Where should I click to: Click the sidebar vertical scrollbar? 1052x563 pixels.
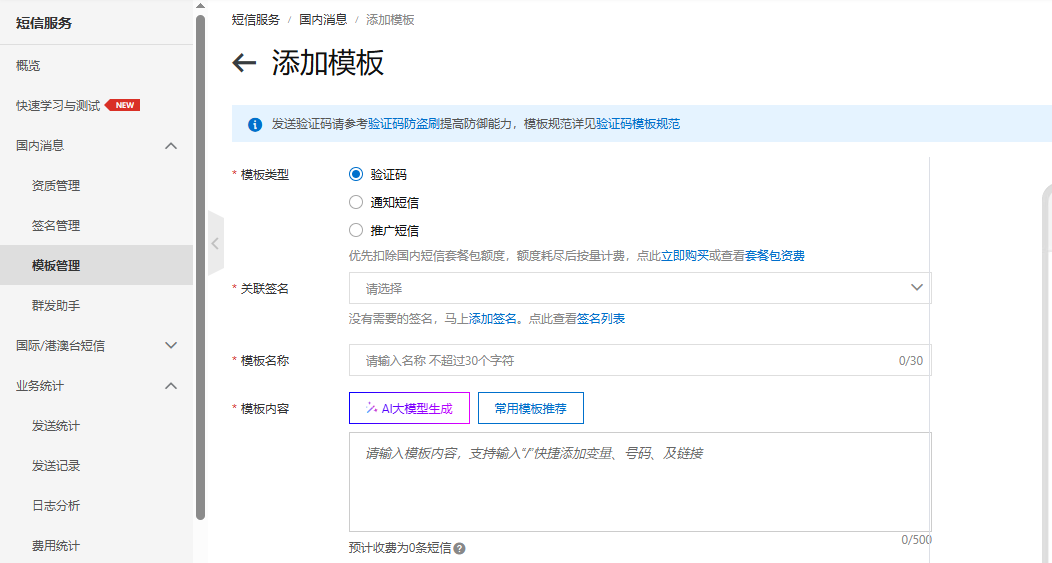click(x=200, y=267)
